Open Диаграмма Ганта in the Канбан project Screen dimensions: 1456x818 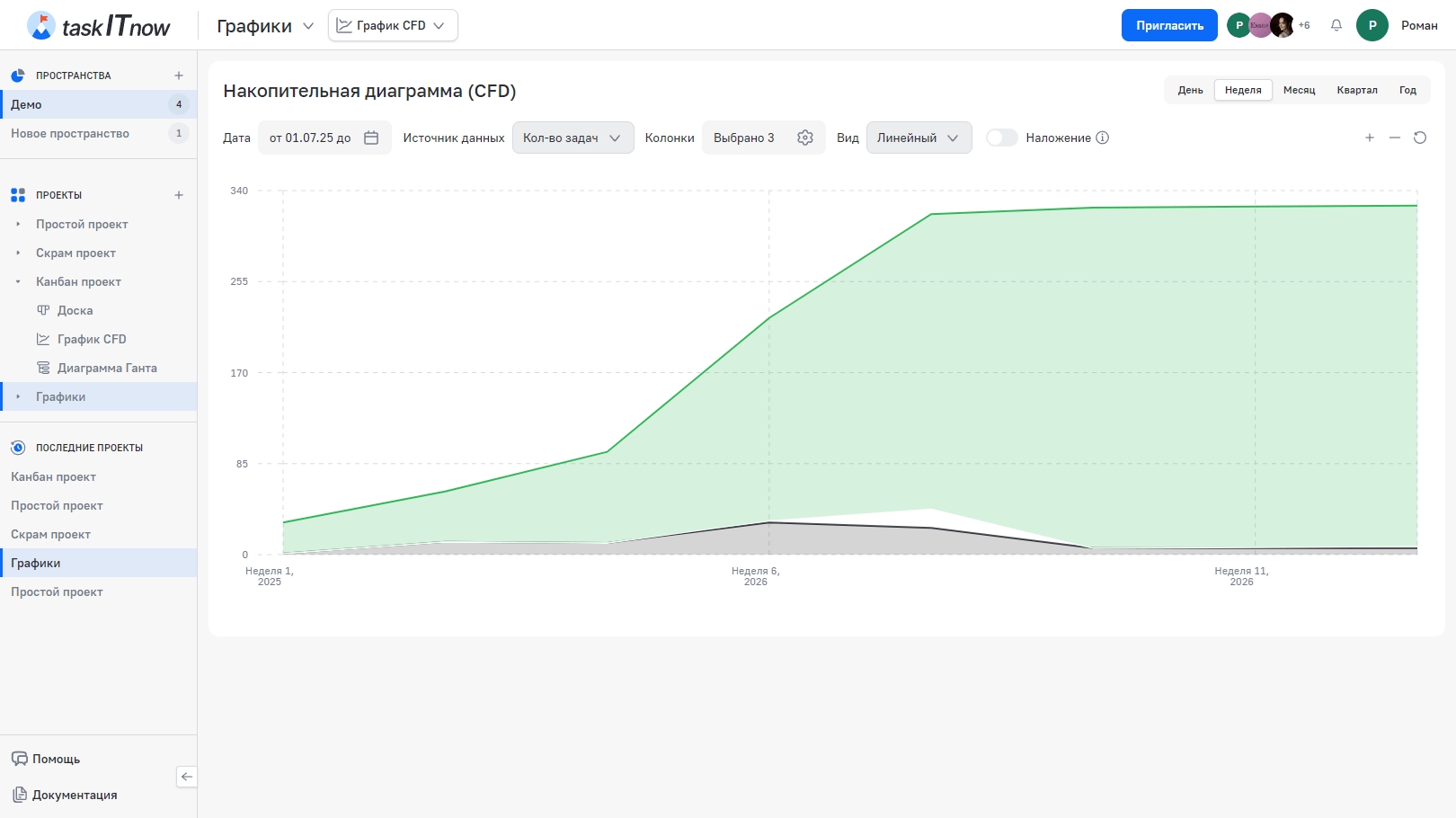coord(107,368)
